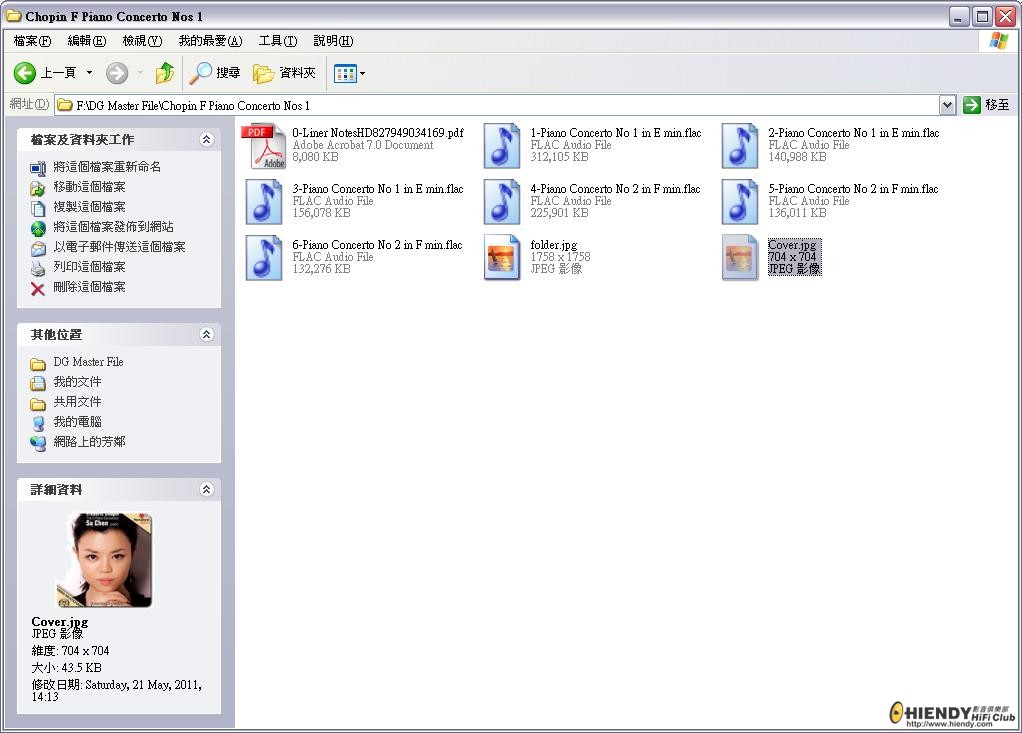
Task: Open the Search (搜尋) toolbar button
Action: [x=215, y=73]
